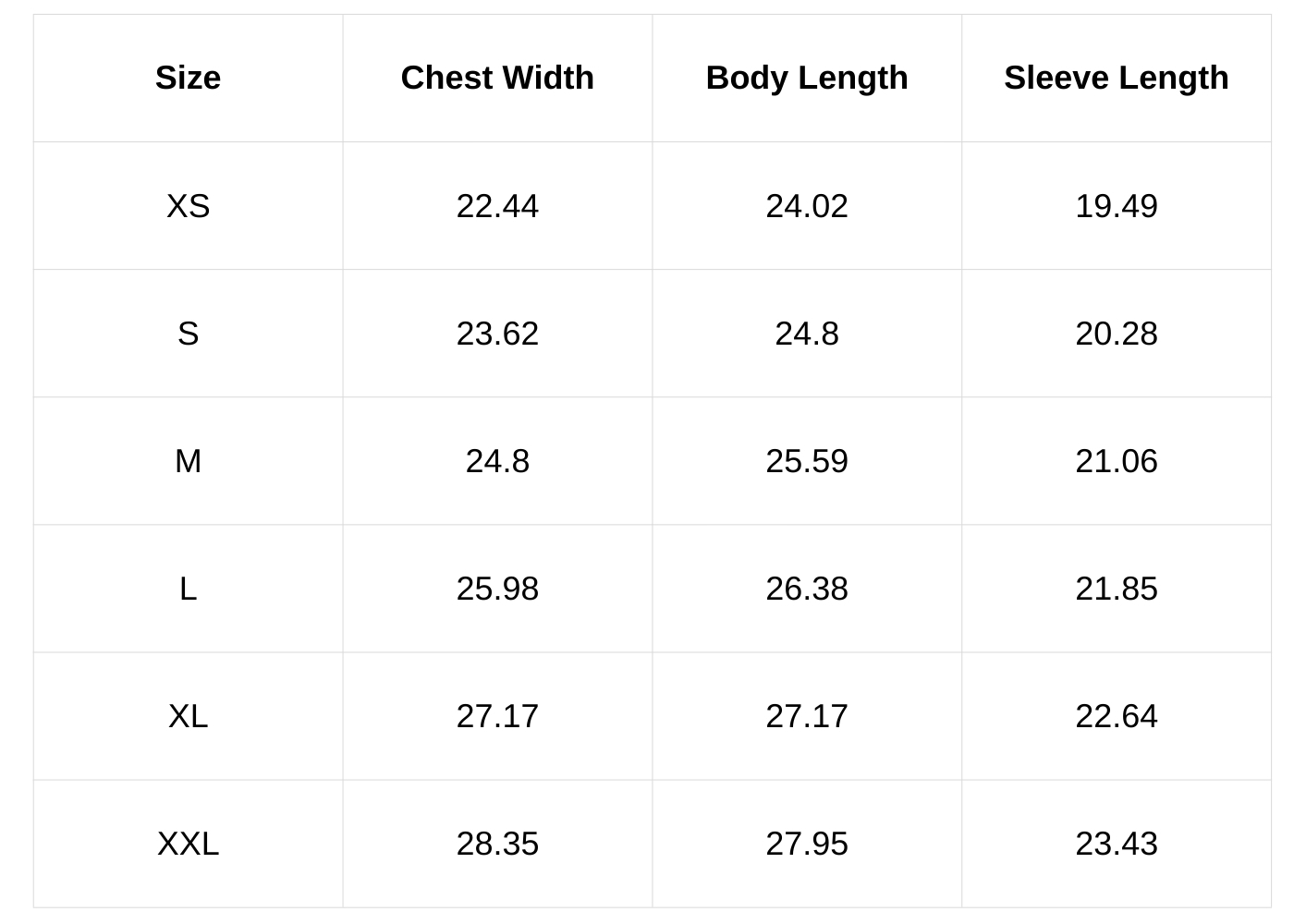Select the S chest width 23.62
This screenshot has width=1294, height=924.
coord(497,333)
